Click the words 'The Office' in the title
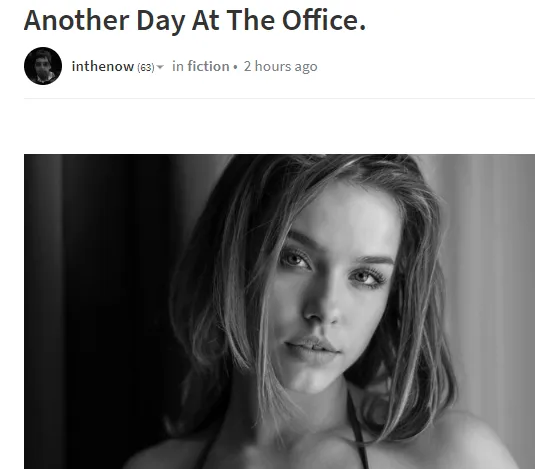 296,20
